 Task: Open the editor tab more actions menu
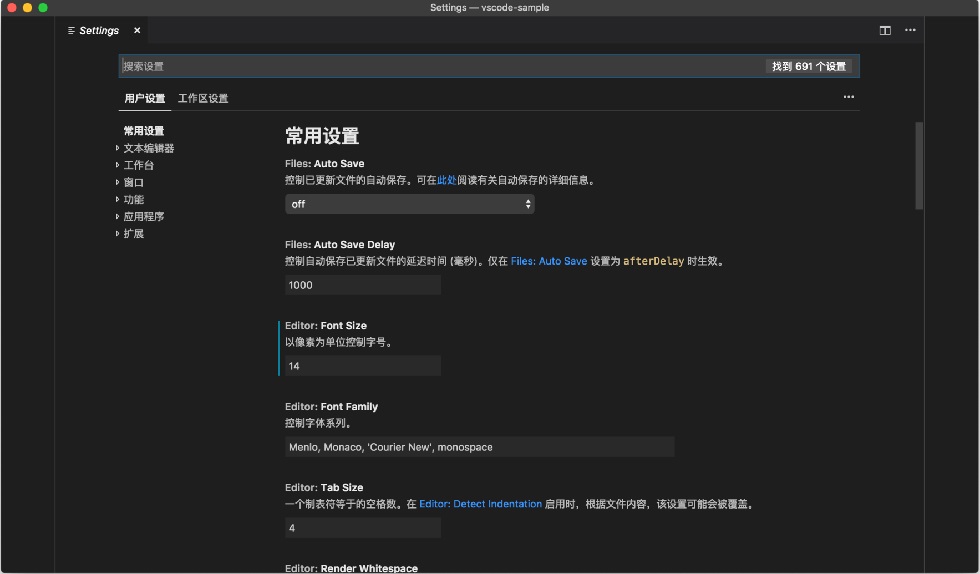click(x=910, y=30)
